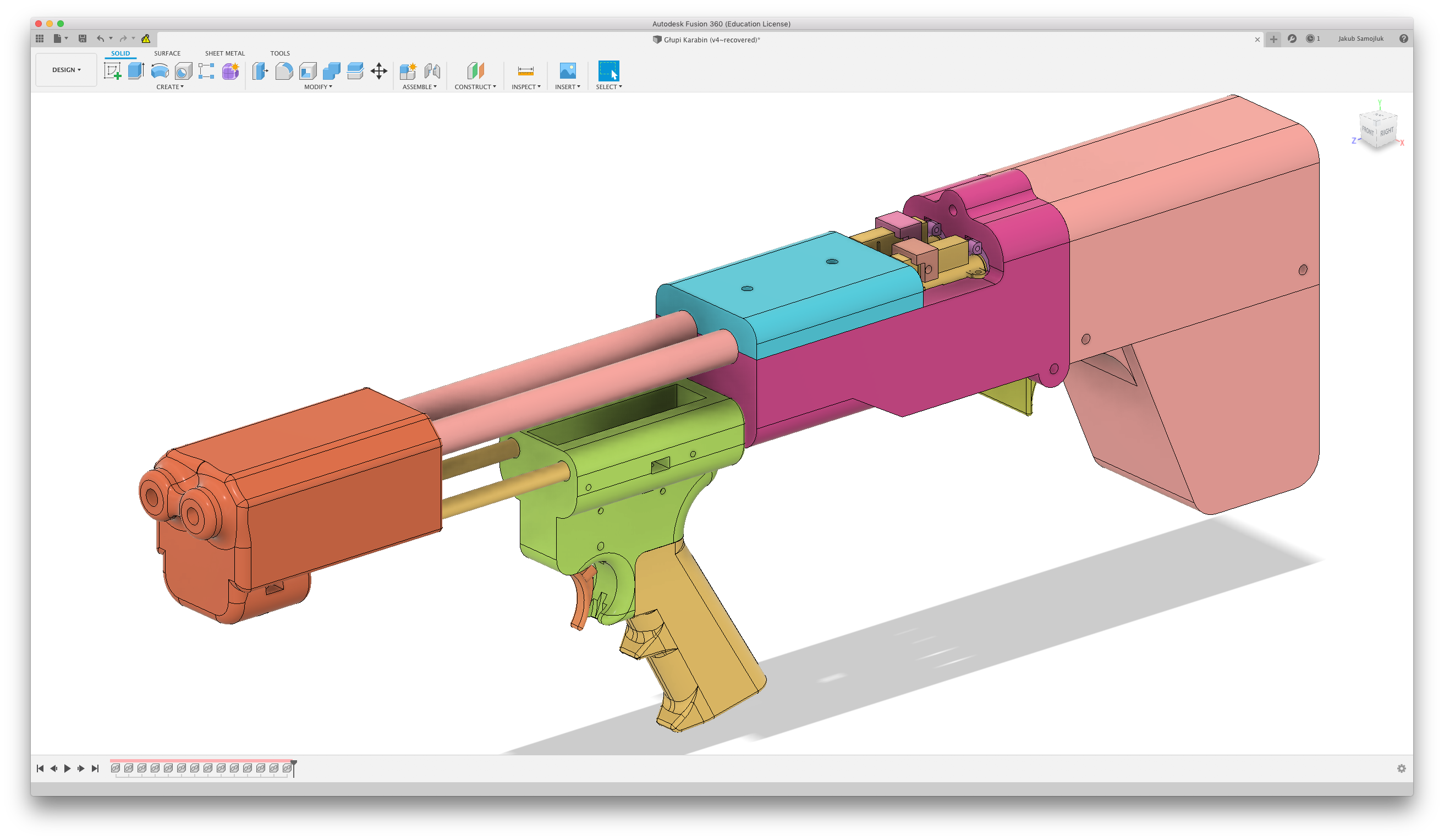This screenshot has height=840, width=1444.
Task: Switch to the SHEET METAL tab
Action: click(224, 53)
